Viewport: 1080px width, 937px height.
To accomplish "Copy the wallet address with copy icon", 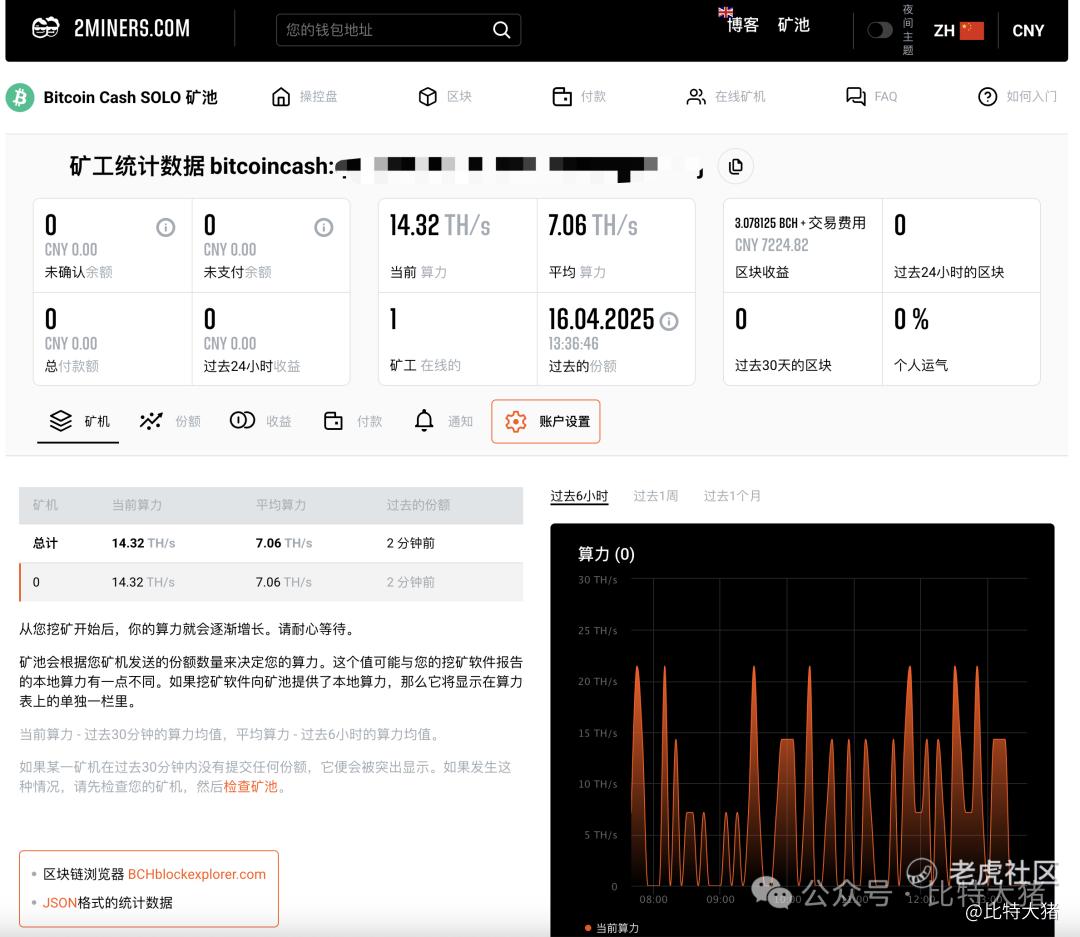I will coord(736,166).
